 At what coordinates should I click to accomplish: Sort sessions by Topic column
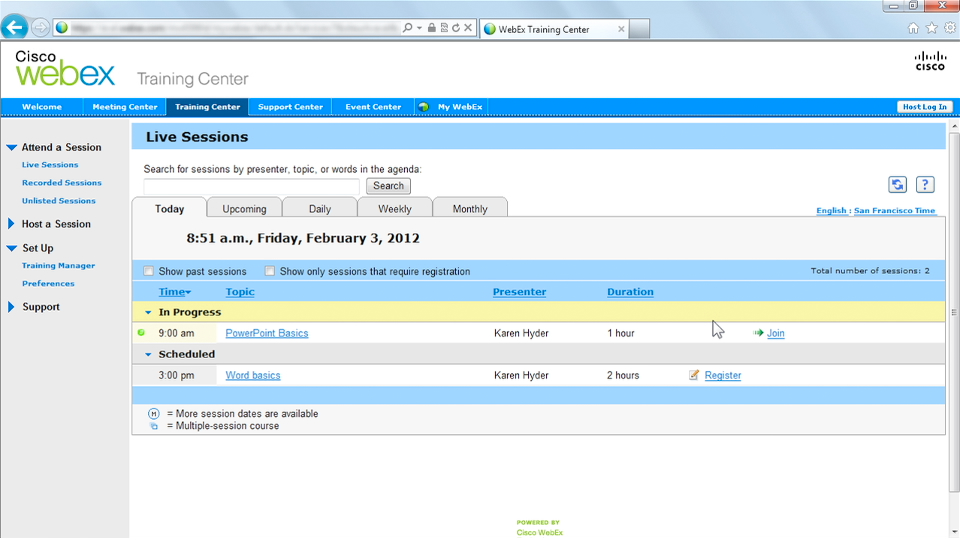[240, 292]
